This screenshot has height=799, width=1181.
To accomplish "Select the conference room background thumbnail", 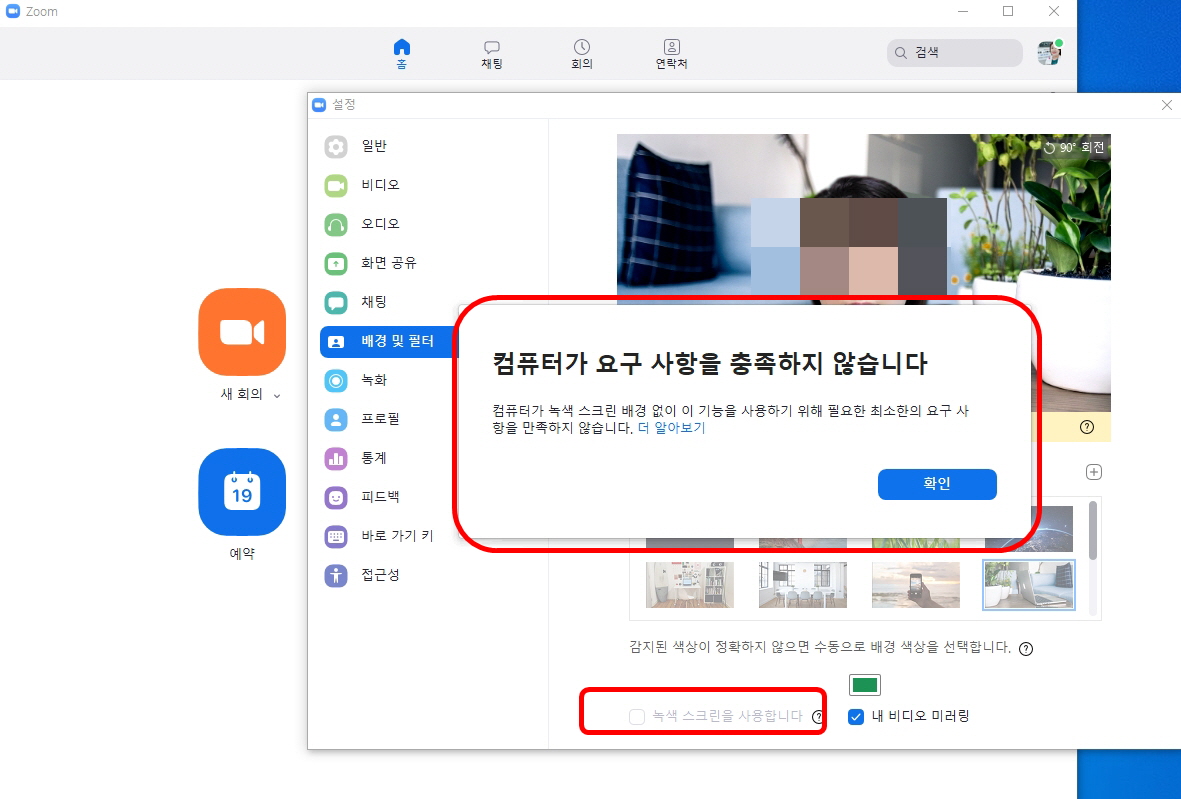I will pos(802,584).
